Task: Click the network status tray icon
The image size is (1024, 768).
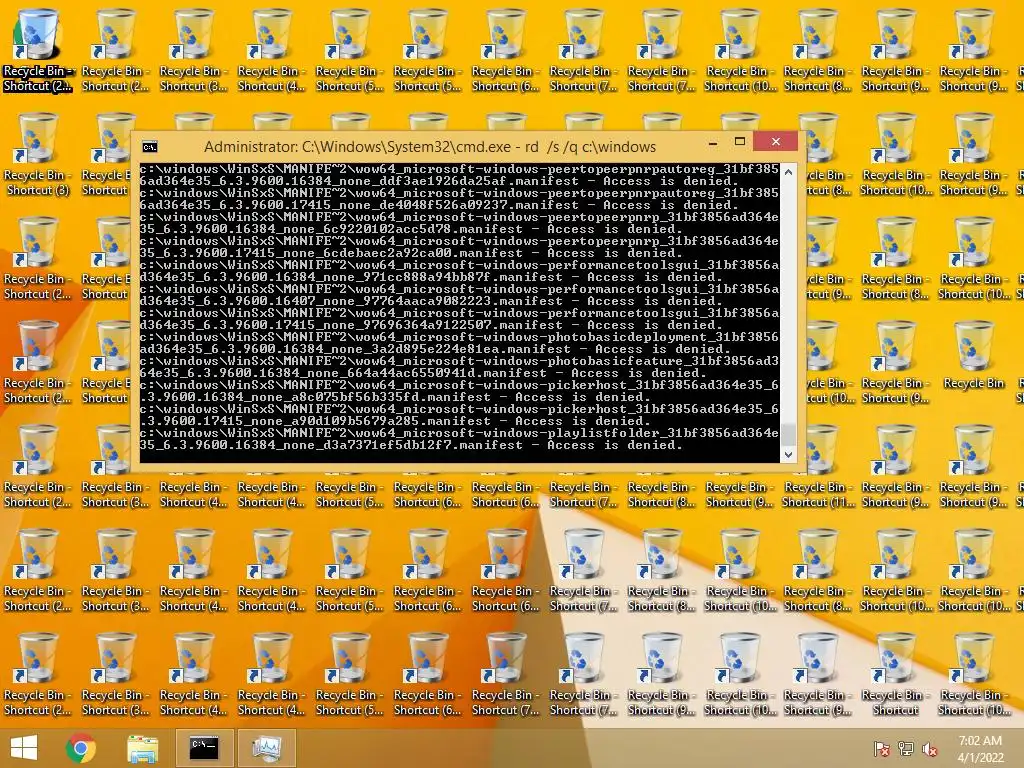Action: click(905, 748)
